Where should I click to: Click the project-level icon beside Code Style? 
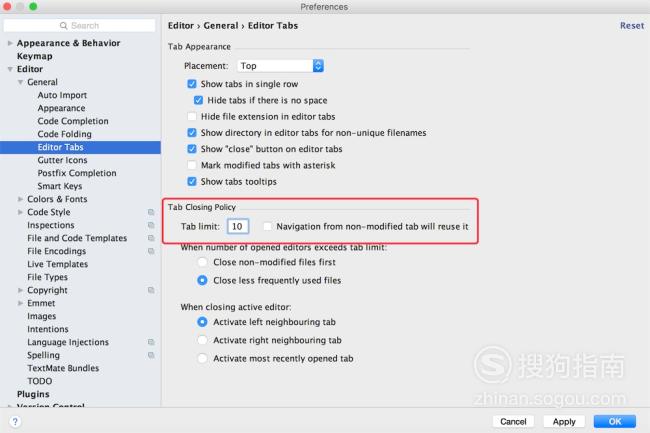click(x=151, y=212)
